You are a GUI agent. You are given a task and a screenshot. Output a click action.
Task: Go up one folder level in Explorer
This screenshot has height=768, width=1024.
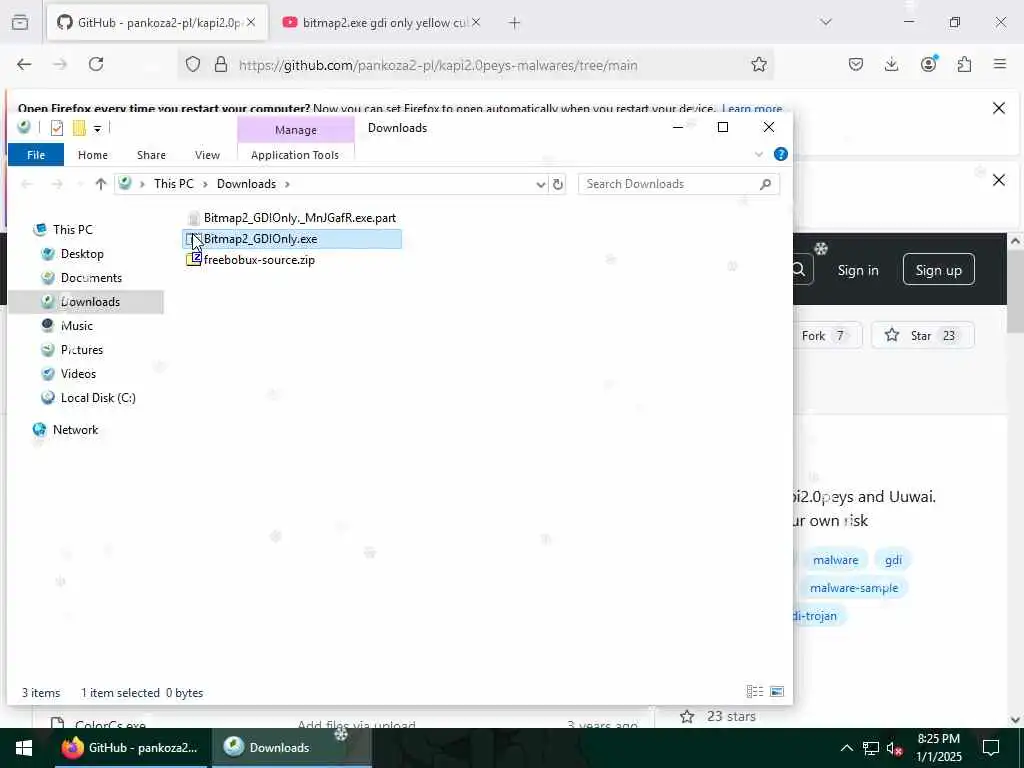coord(101,184)
